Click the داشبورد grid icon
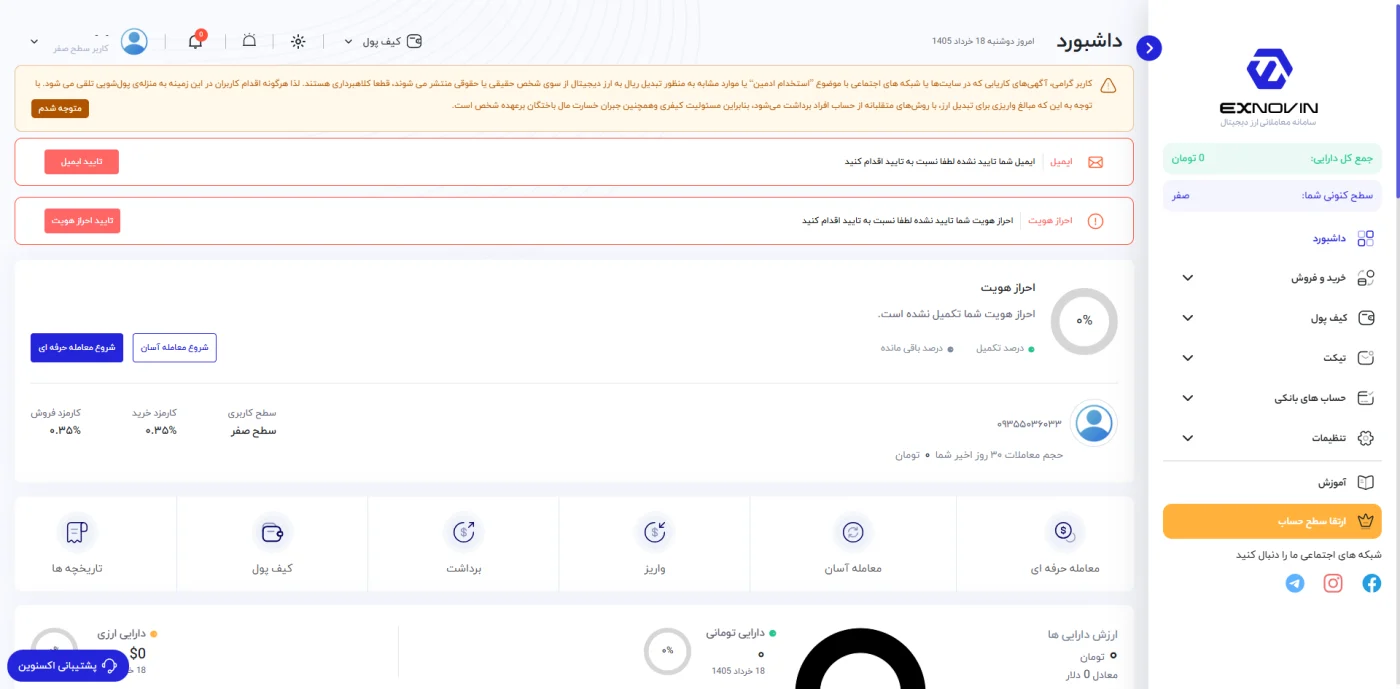This screenshot has width=1400, height=689. coord(1365,238)
